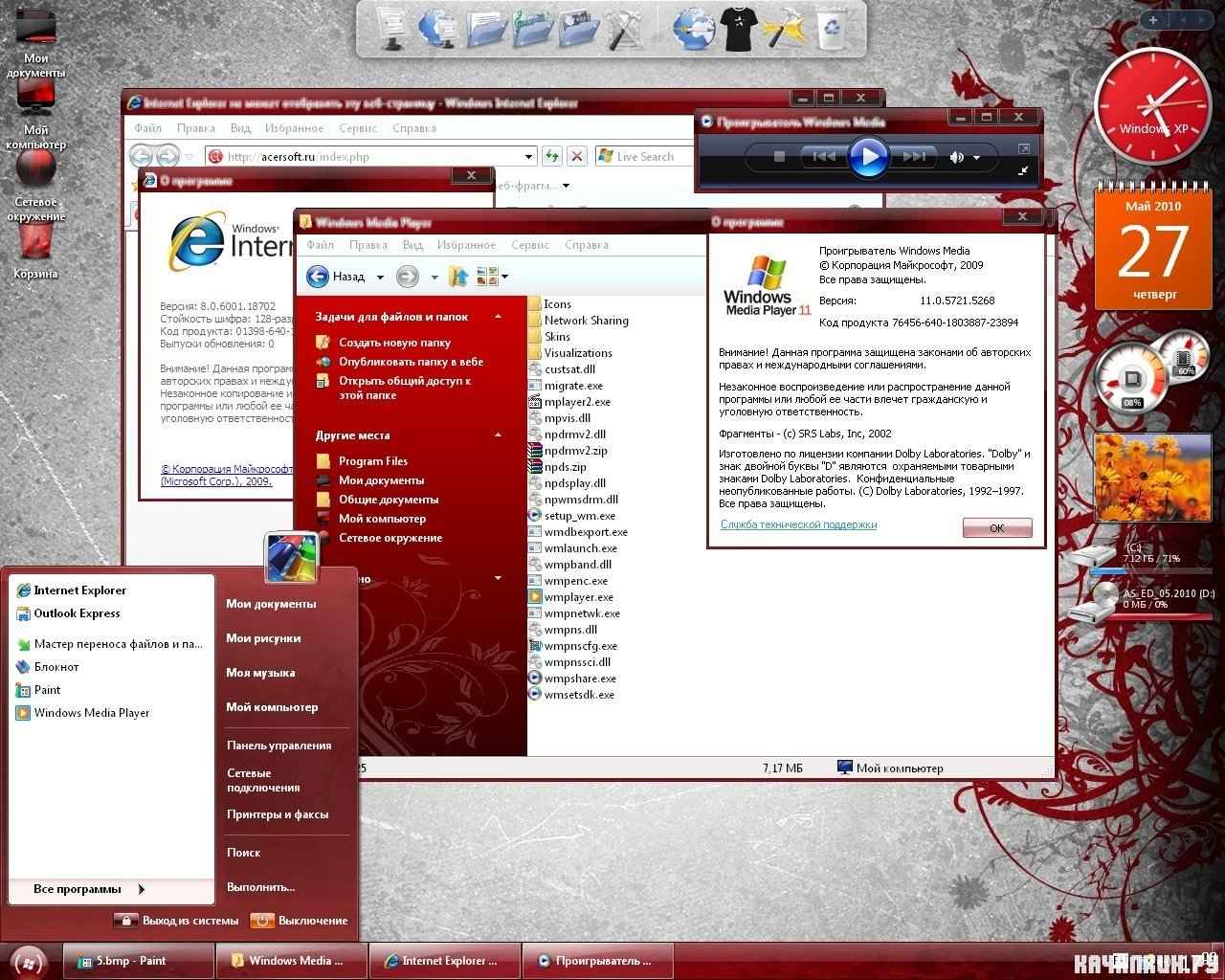Open the Избранное menu in Explorer window
The height and width of the screenshot is (980, 1225).
[466, 245]
